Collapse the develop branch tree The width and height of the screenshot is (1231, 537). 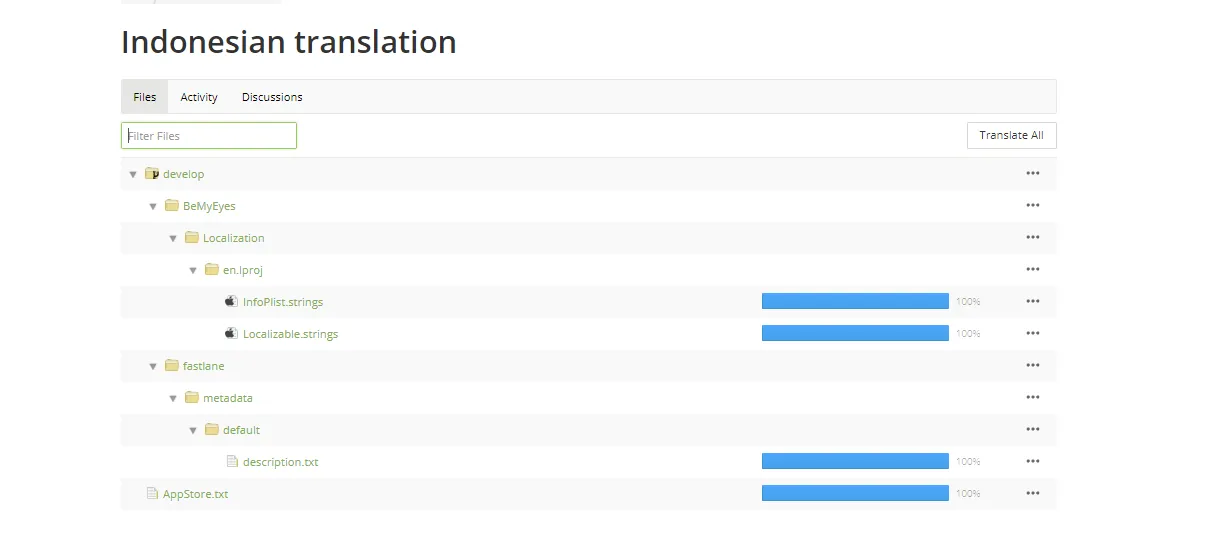(x=133, y=174)
